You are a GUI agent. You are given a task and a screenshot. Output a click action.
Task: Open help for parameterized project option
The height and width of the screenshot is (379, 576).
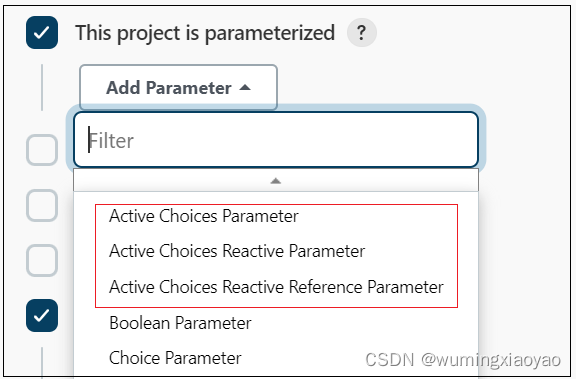click(361, 33)
